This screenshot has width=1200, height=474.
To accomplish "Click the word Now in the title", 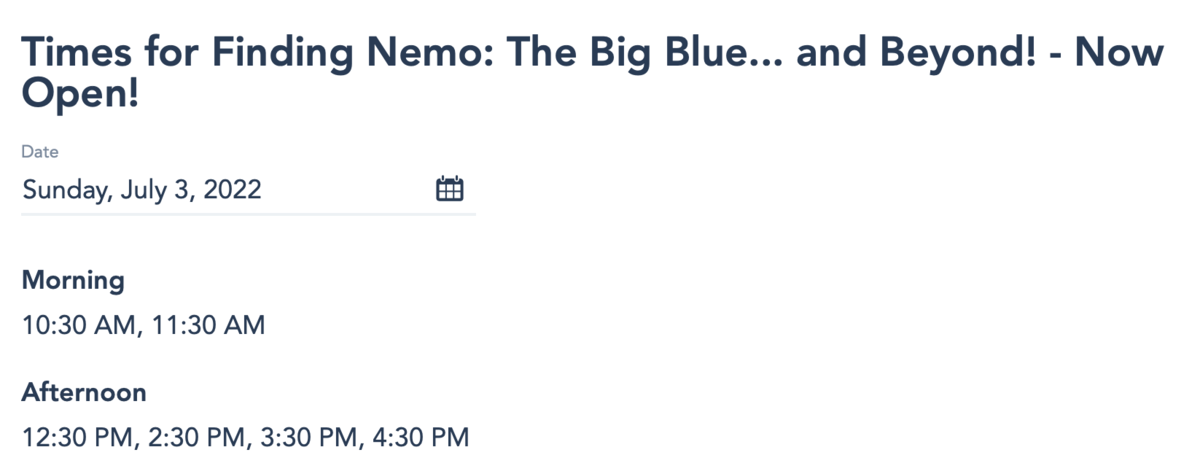I will 1120,52.
